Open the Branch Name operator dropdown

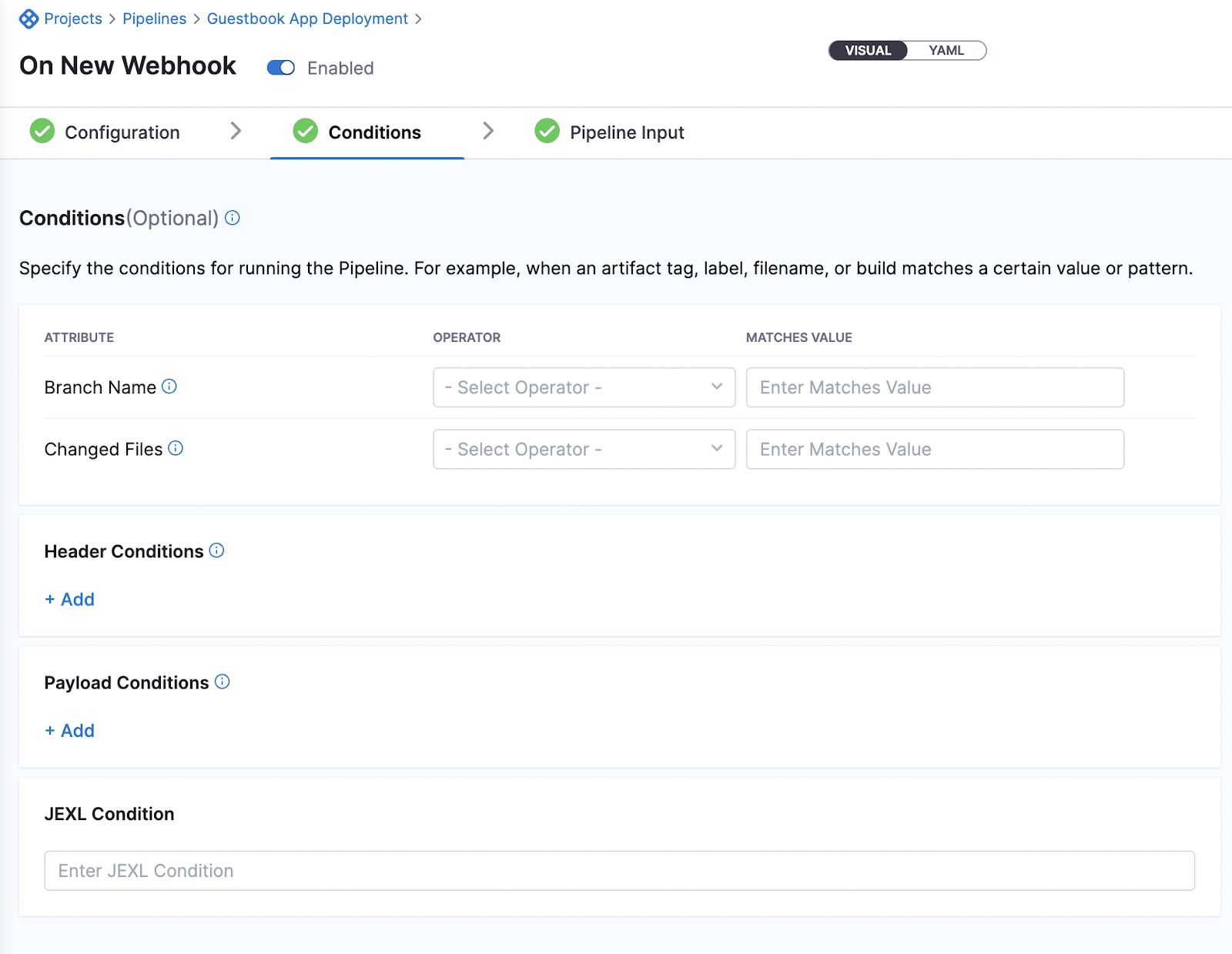click(x=583, y=387)
